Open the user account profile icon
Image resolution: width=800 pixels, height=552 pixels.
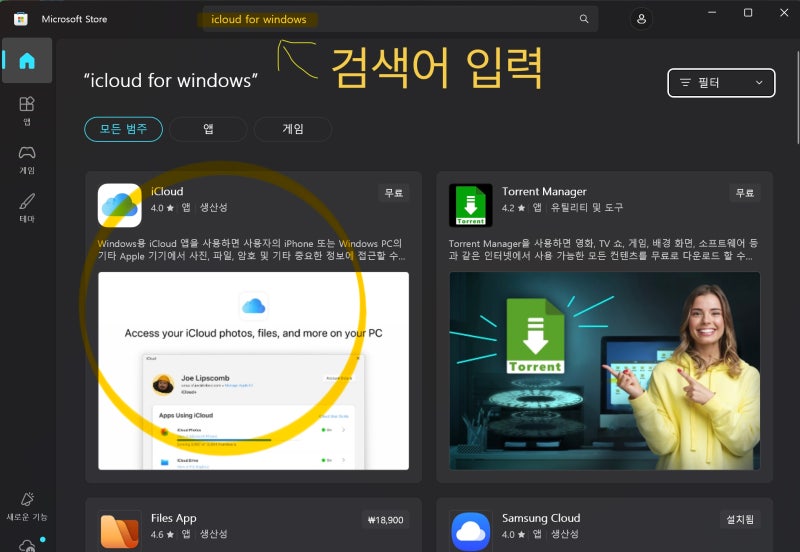click(x=641, y=19)
